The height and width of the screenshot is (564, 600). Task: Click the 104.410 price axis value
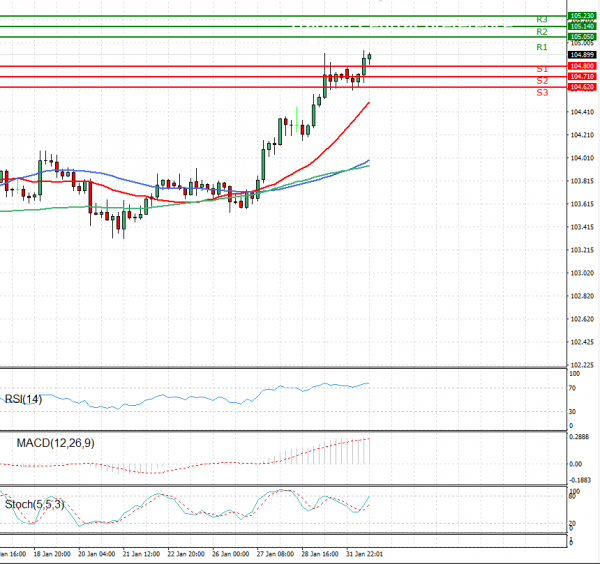pyautogui.click(x=582, y=112)
